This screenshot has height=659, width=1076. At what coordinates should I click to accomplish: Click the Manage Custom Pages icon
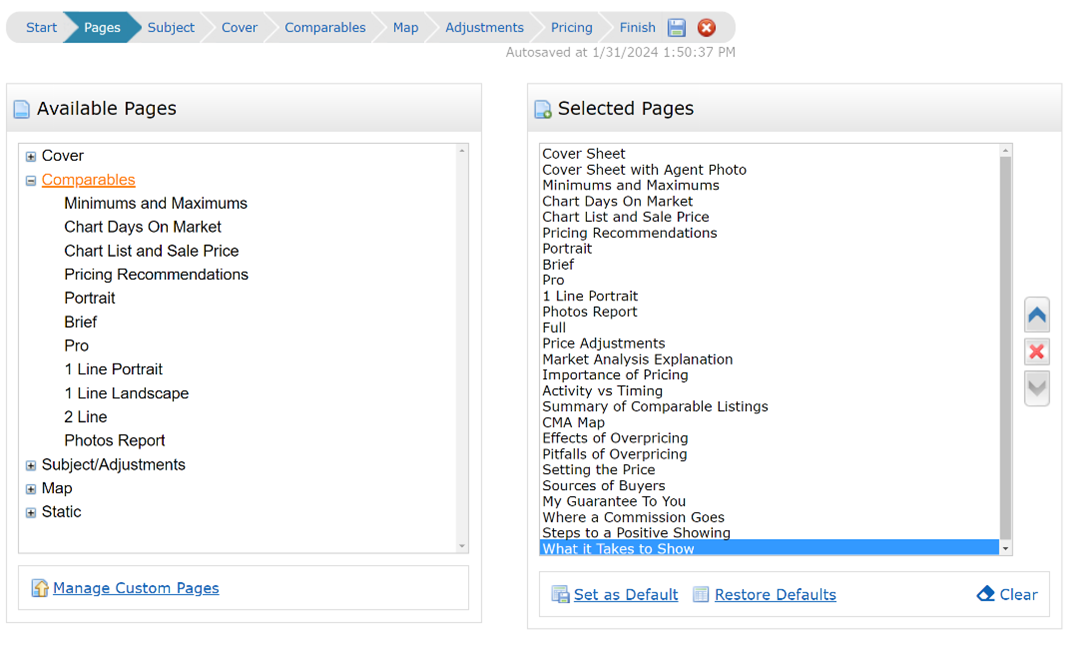[40, 588]
